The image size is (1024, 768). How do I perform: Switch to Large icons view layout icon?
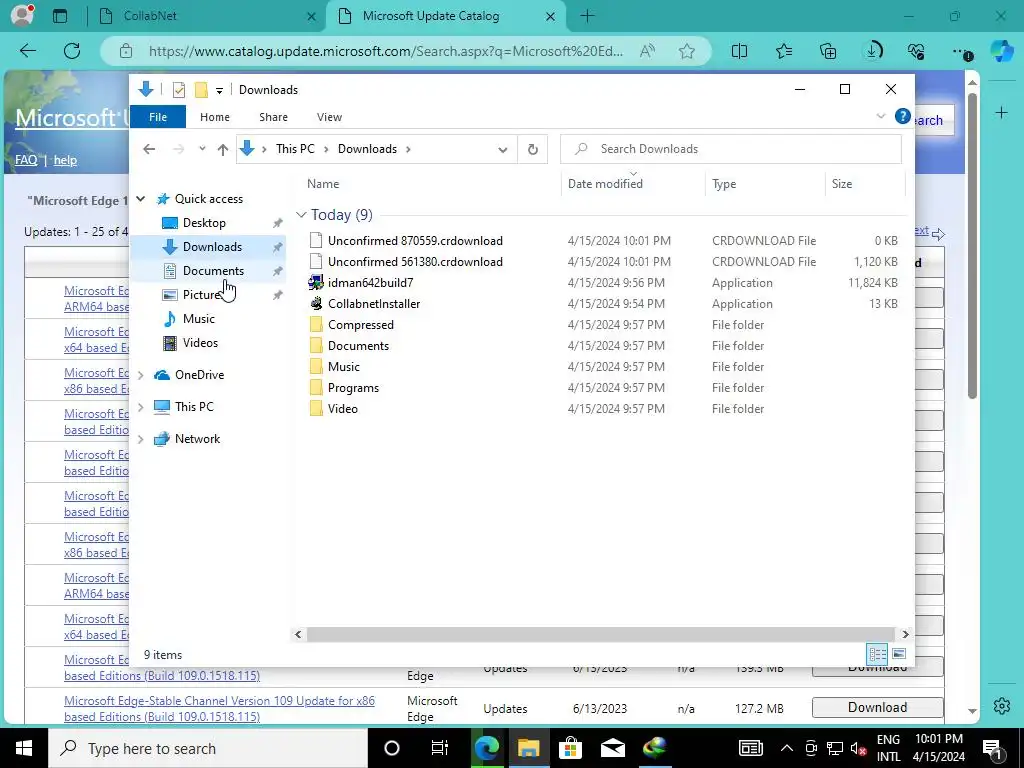point(899,654)
